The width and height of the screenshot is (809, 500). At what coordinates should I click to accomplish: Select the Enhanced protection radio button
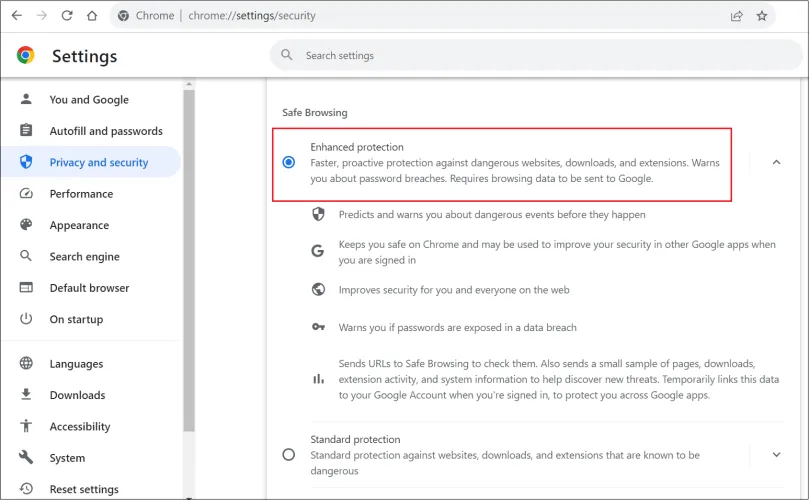tap(289, 162)
